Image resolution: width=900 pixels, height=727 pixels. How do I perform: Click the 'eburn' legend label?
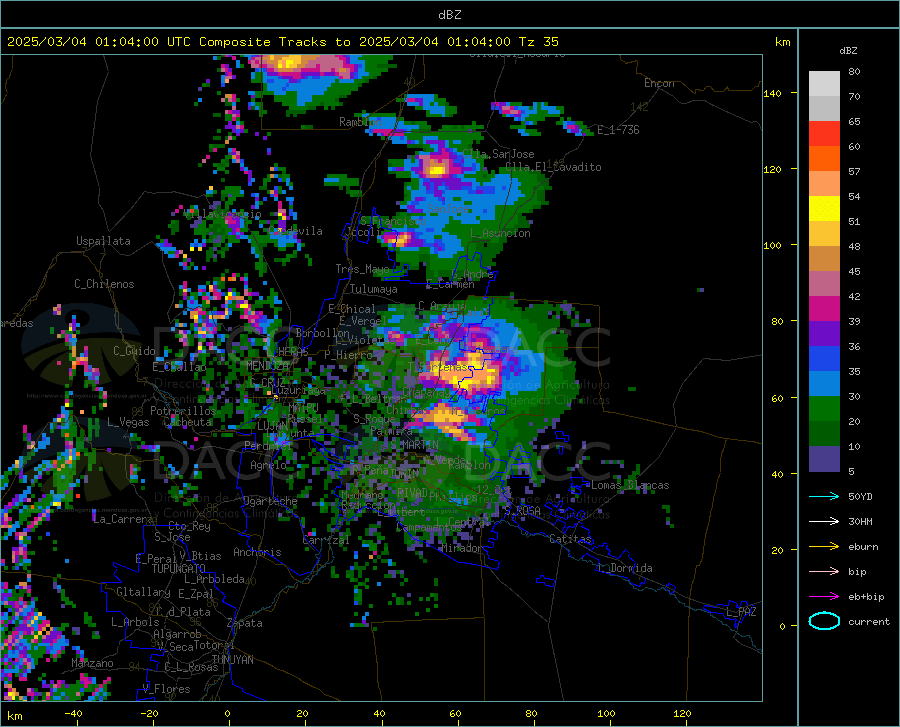(863, 546)
